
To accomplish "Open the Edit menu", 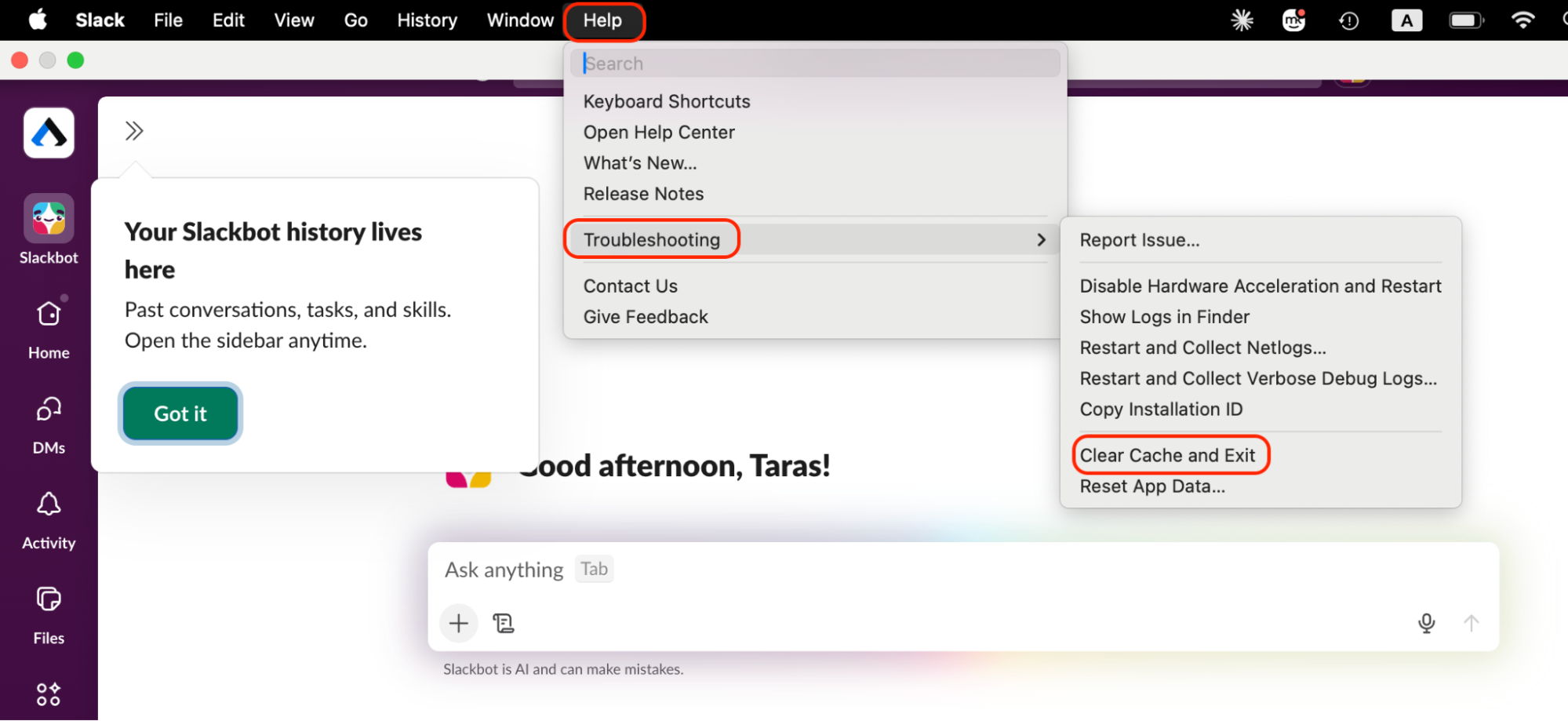I will point(228,20).
